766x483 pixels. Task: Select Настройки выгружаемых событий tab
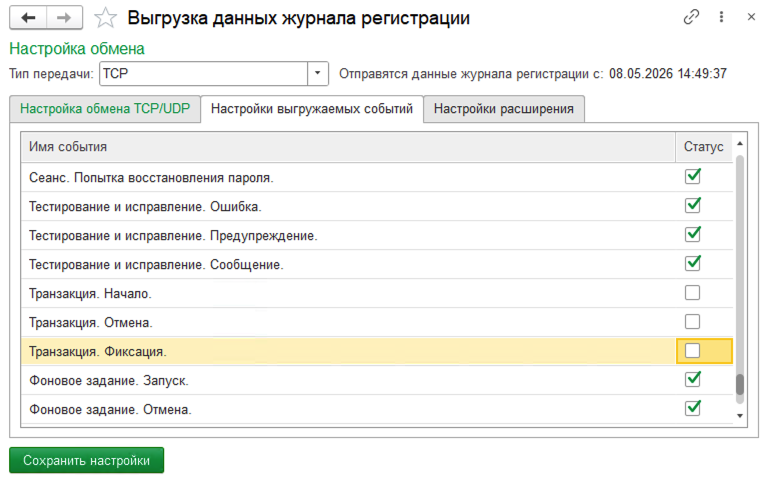pos(312,108)
